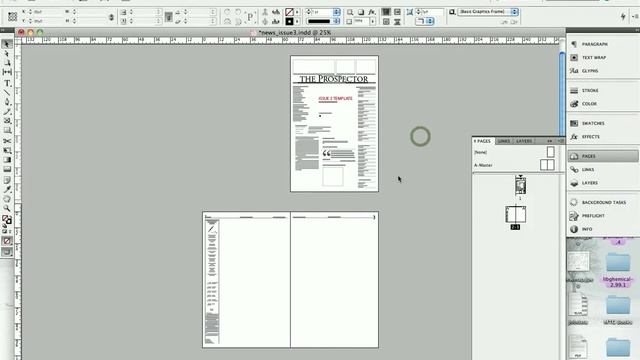Select the Page tool
640x360 pixels.
[x=7, y=63]
